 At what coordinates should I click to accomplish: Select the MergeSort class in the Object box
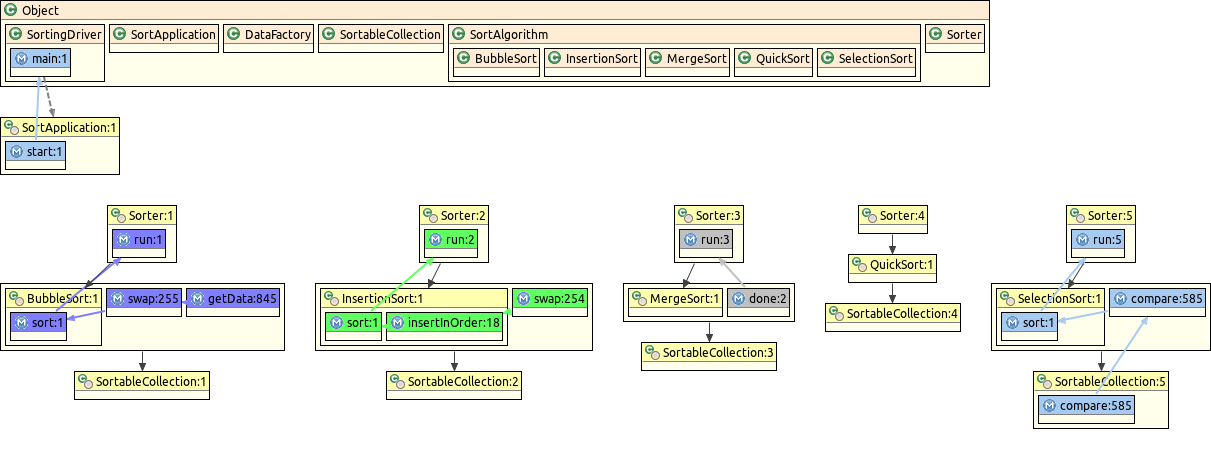coord(687,59)
